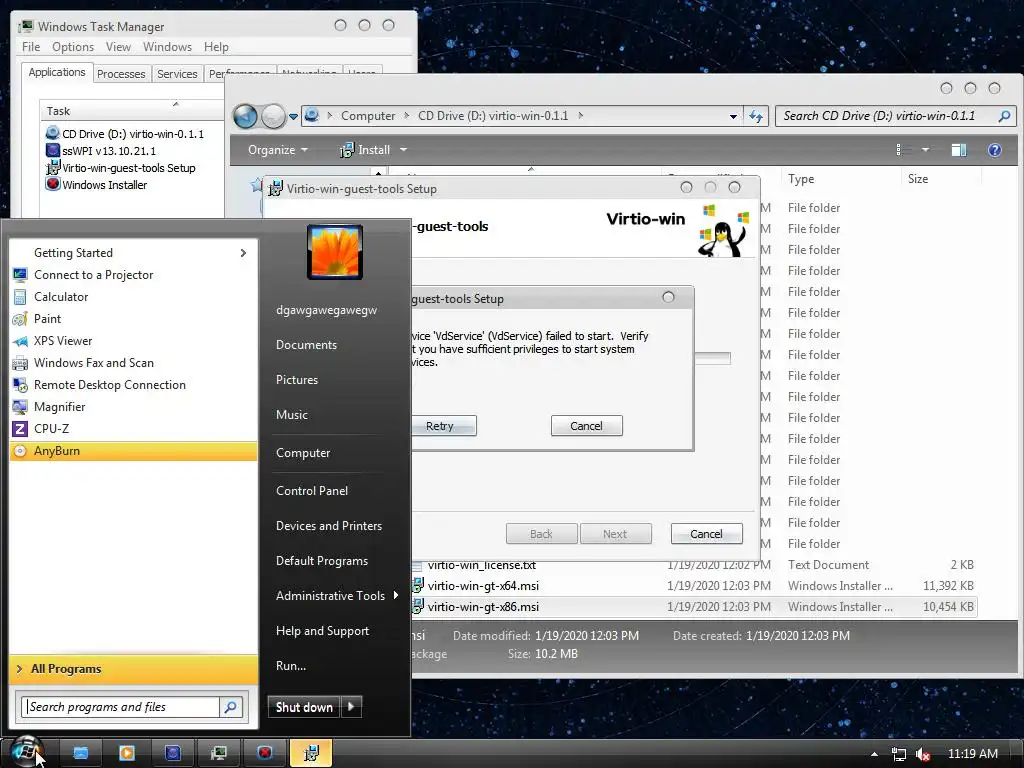Open the Start orb button
Screen dimensions: 1024x768
click(26, 753)
